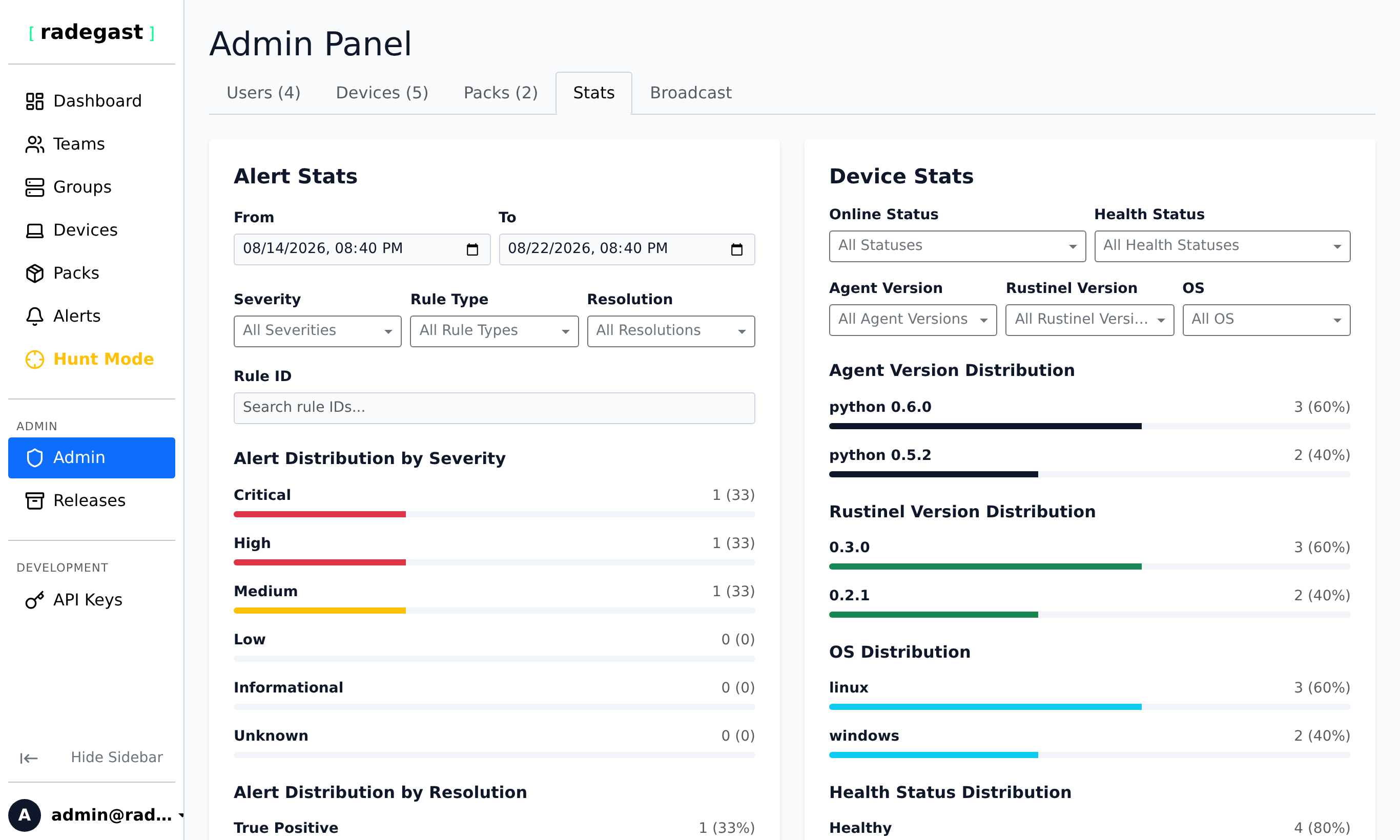Viewport: 1400px width, 840px height.
Task: Click the Rustinel 0.3.0 green bar
Action: 985,566
